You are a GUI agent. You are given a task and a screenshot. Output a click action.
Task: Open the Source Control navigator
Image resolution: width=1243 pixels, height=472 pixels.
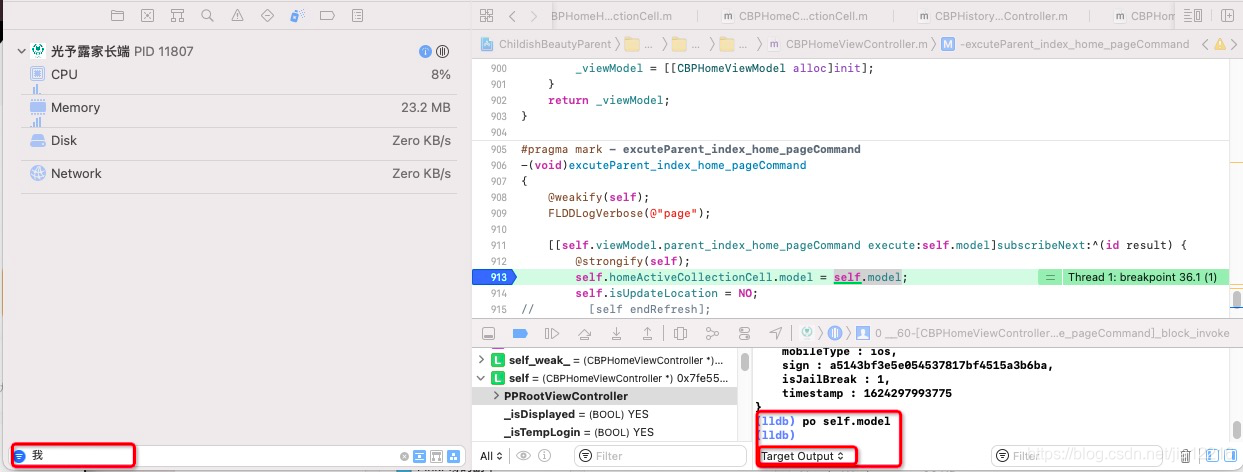[x=148, y=16]
